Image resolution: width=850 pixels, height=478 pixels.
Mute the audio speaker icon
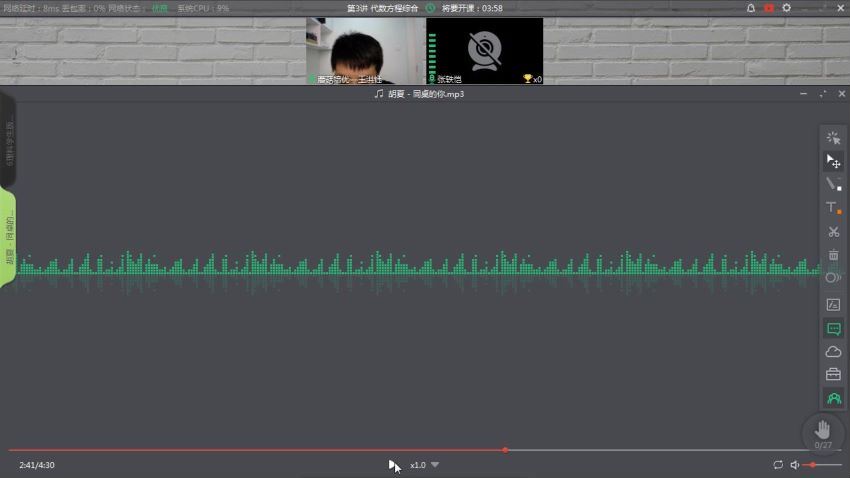pyautogui.click(x=795, y=464)
